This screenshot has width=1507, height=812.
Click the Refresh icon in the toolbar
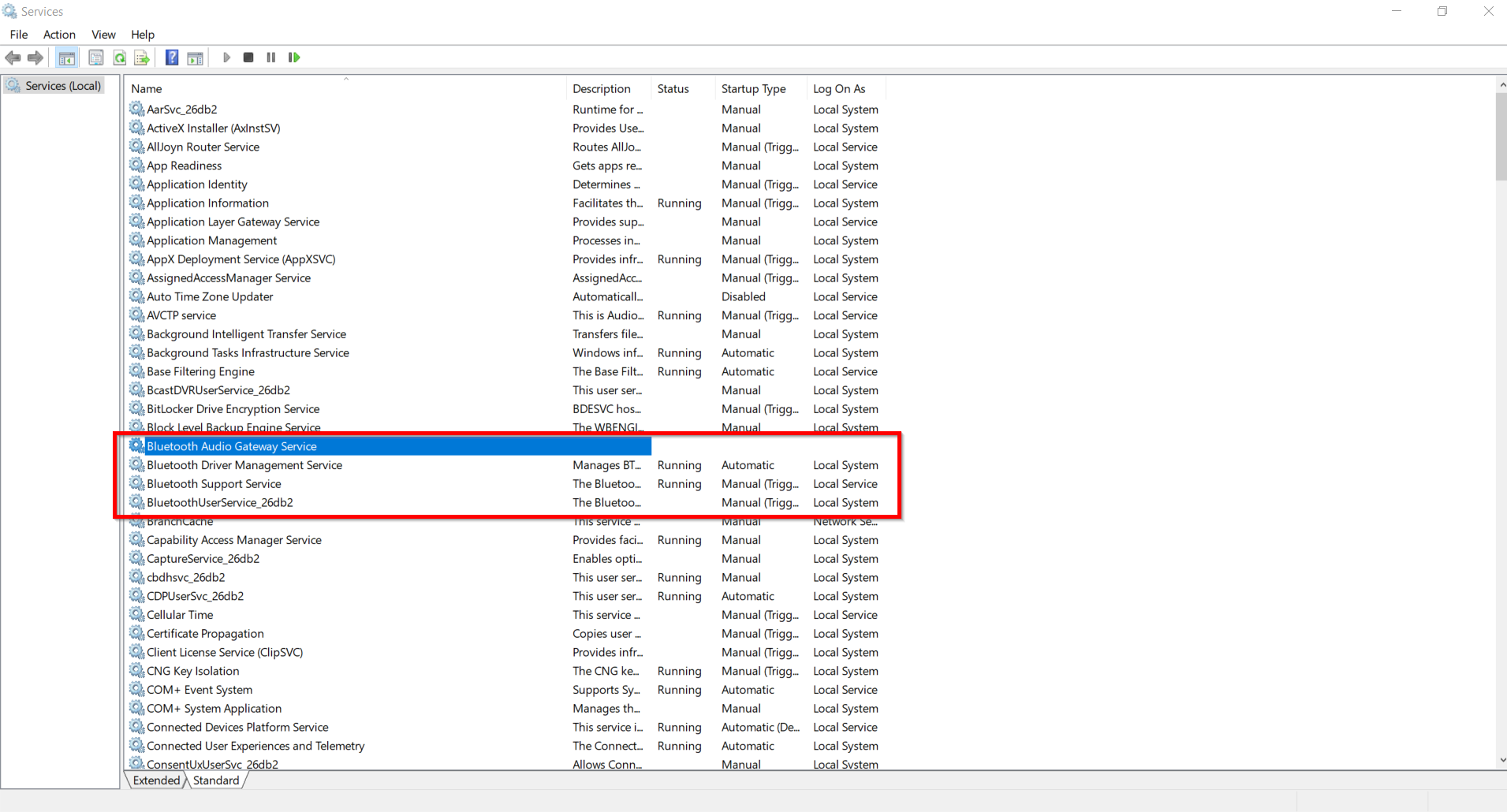pyautogui.click(x=119, y=57)
